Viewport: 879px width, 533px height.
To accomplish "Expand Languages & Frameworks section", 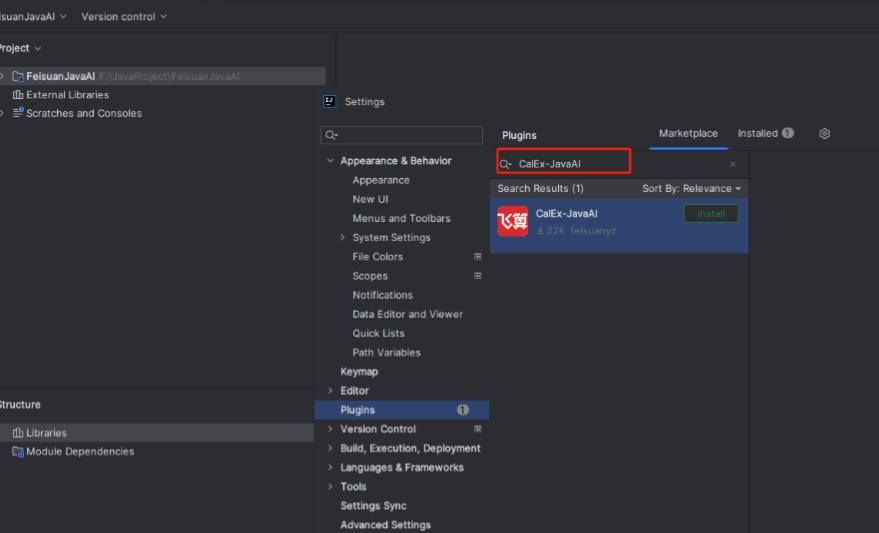I will (330, 467).
